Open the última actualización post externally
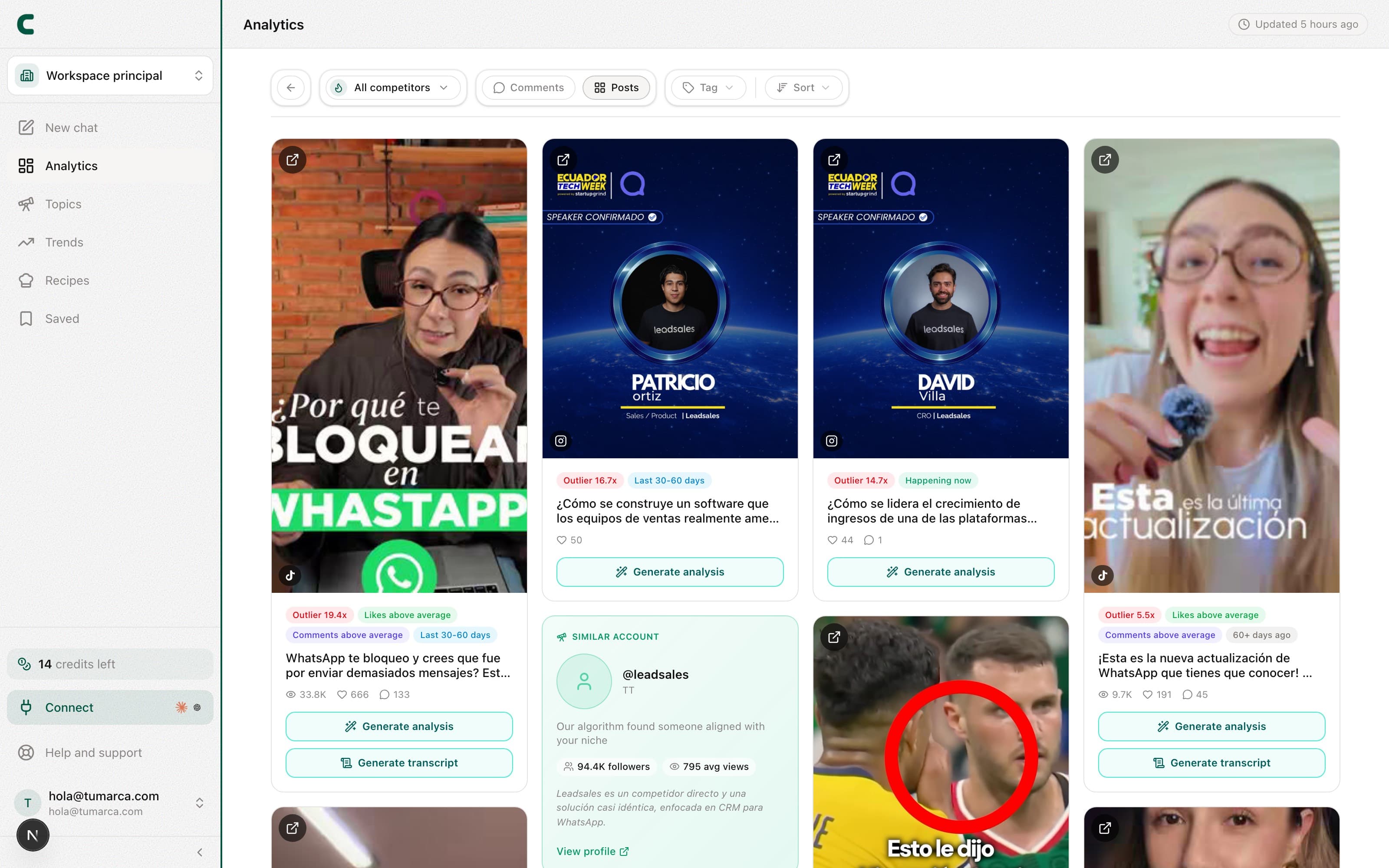 pos(1105,160)
